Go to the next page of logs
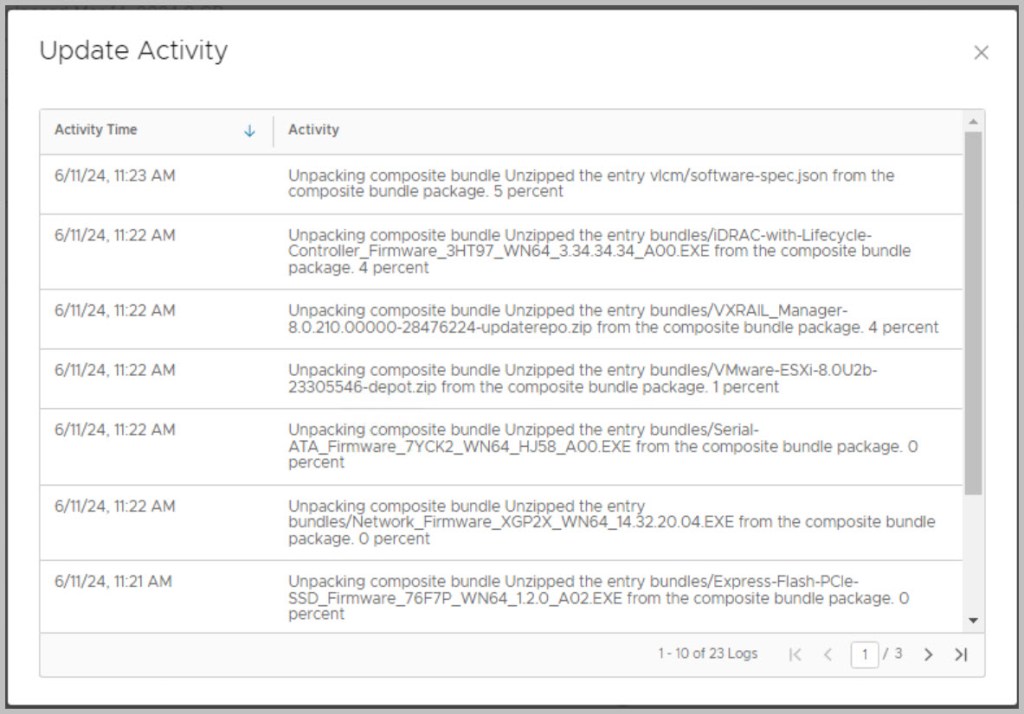 point(928,654)
